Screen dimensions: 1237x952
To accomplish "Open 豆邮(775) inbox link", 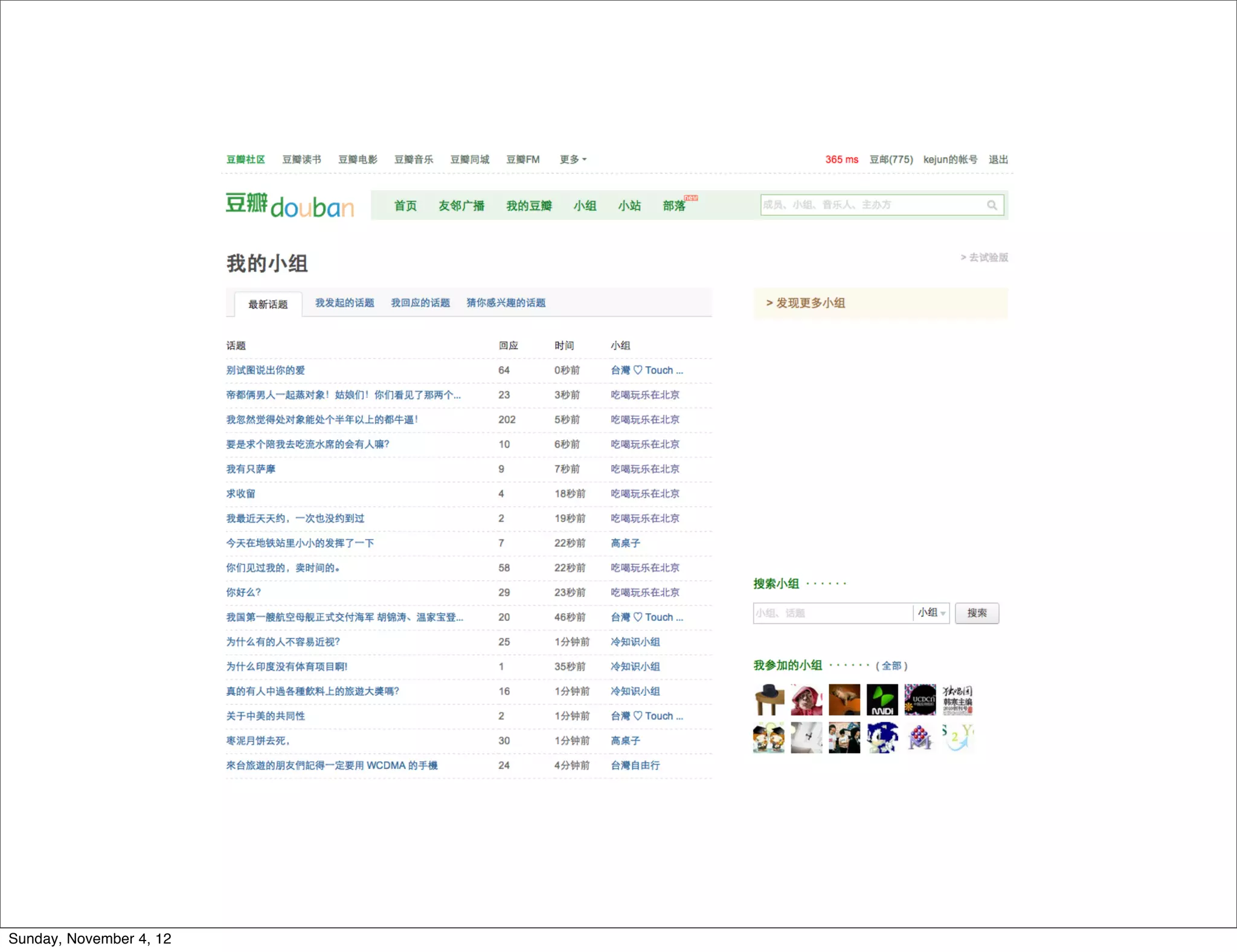I will 891,159.
